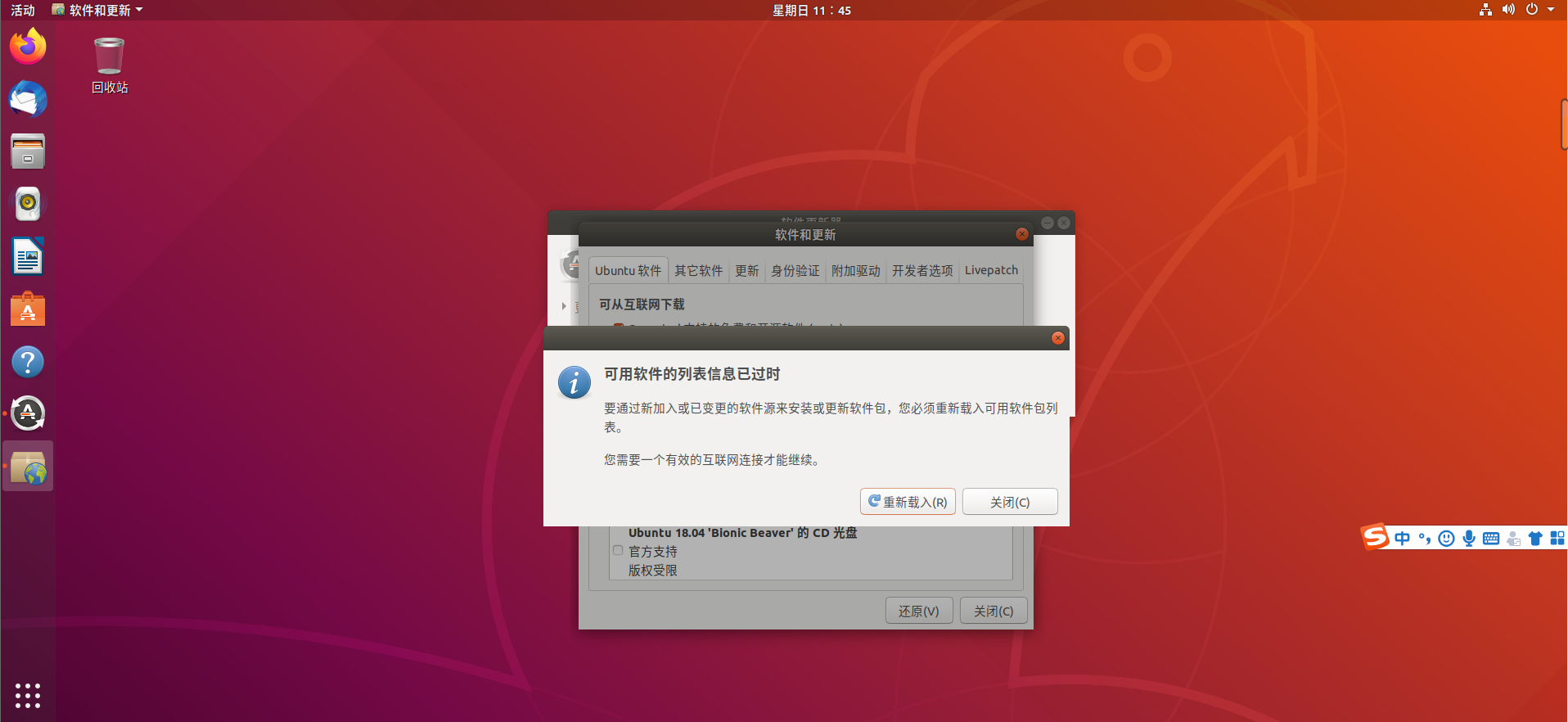Image resolution: width=1568 pixels, height=722 pixels.
Task: Click 活动 Activities in top bar
Action: point(23,10)
